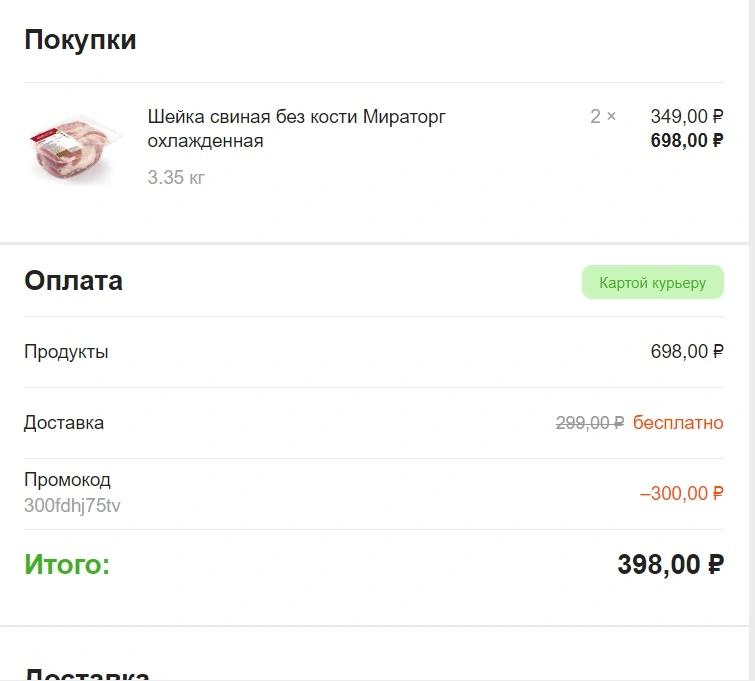Click the partially visible Доставка heading at bottom
755x681 pixels.
[x=87, y=673]
